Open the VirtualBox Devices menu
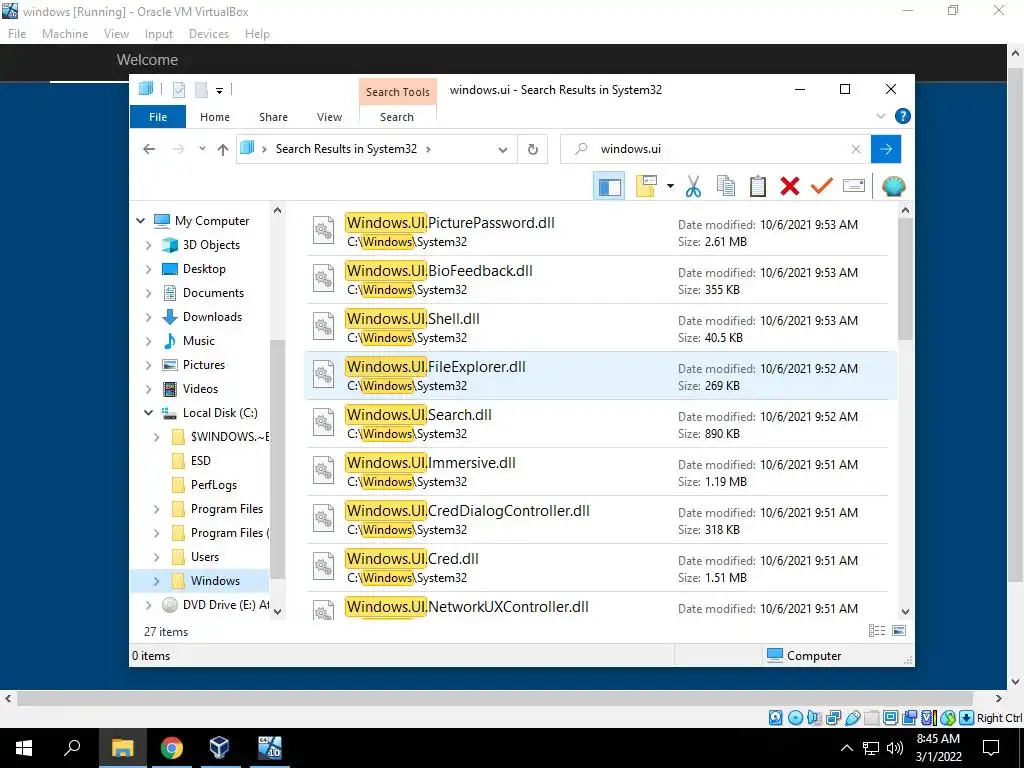 tap(209, 34)
